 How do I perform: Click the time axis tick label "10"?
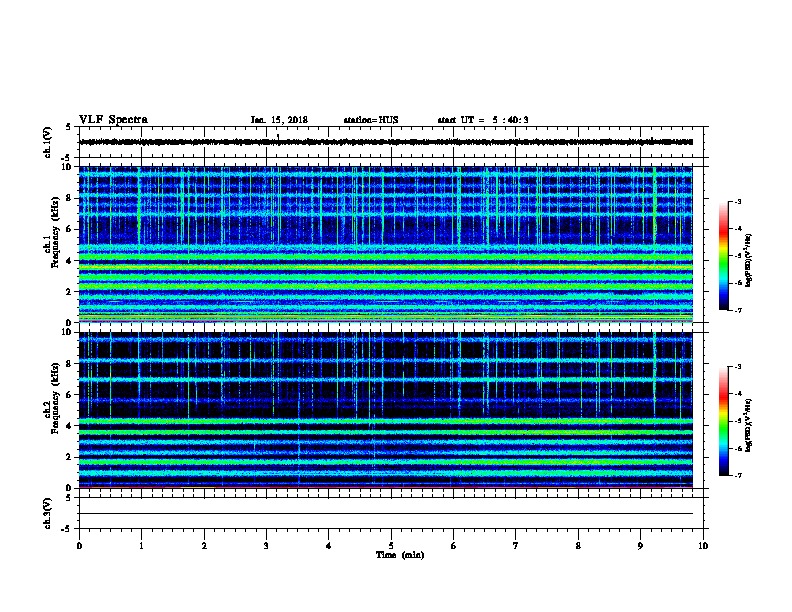point(703,546)
